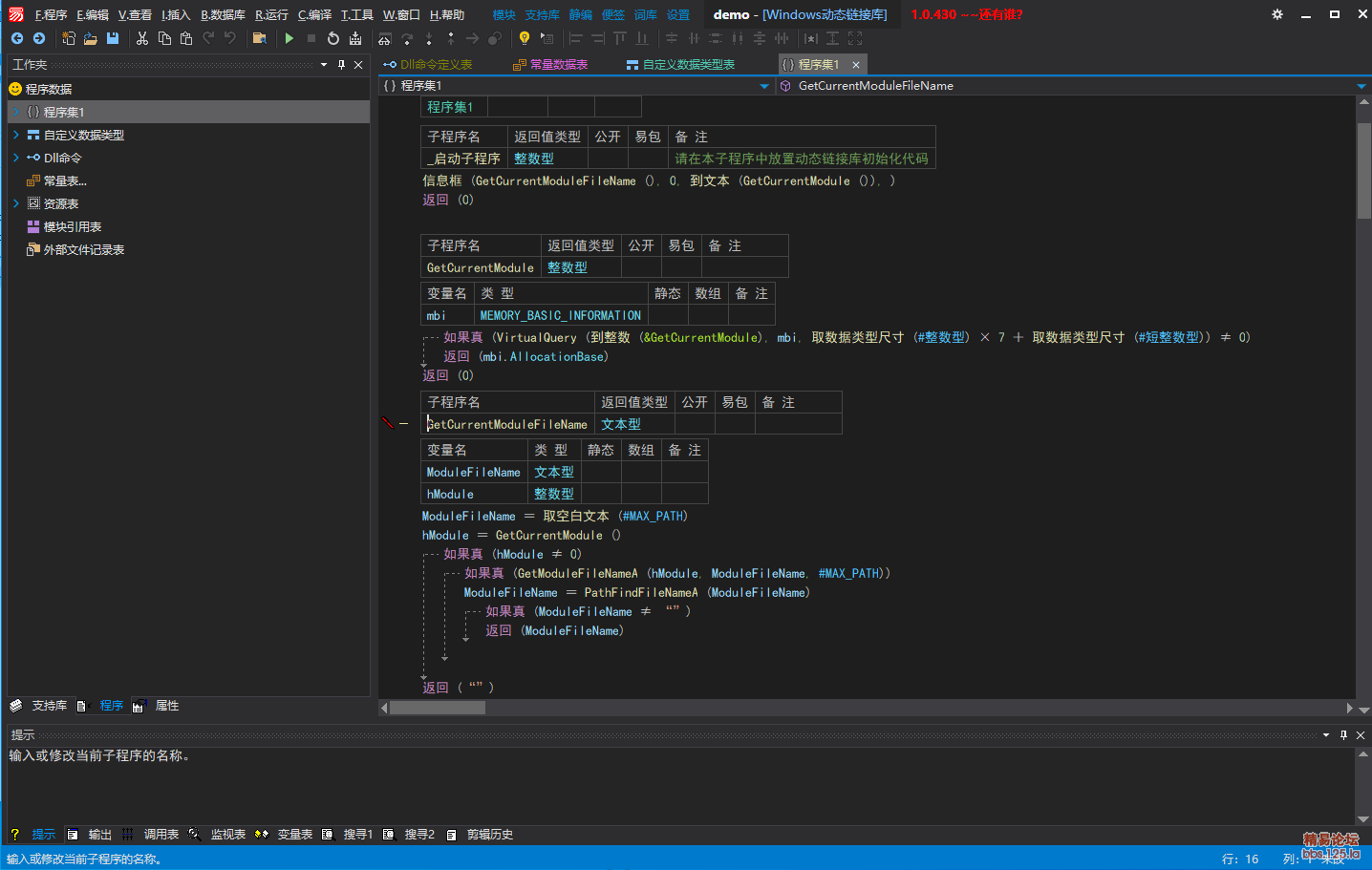Click the open folder icon in toolbar
Image resolution: width=1372 pixels, height=870 pixels.
[x=90, y=38]
